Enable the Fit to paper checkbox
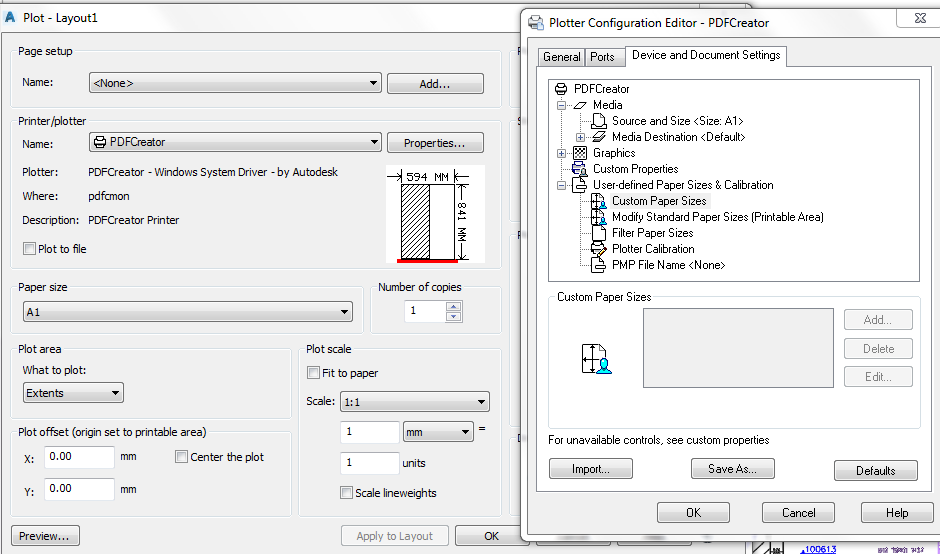Viewport: 940px width, 554px height. 313,372
